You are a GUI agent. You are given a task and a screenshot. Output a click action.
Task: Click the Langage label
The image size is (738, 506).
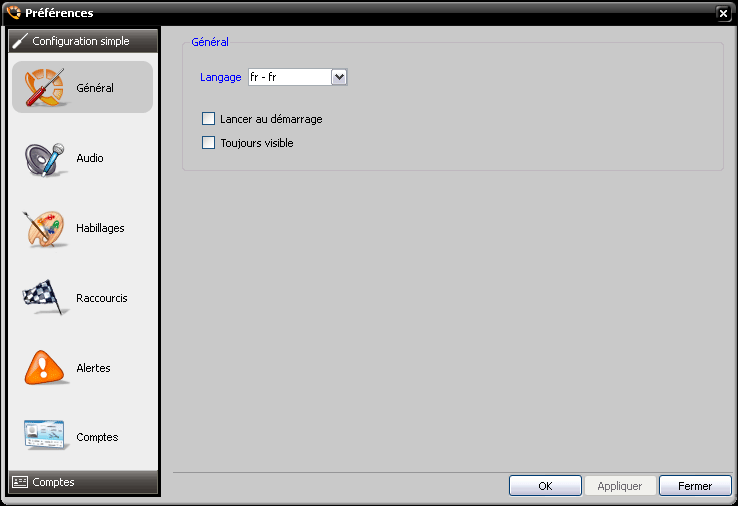tap(221, 77)
